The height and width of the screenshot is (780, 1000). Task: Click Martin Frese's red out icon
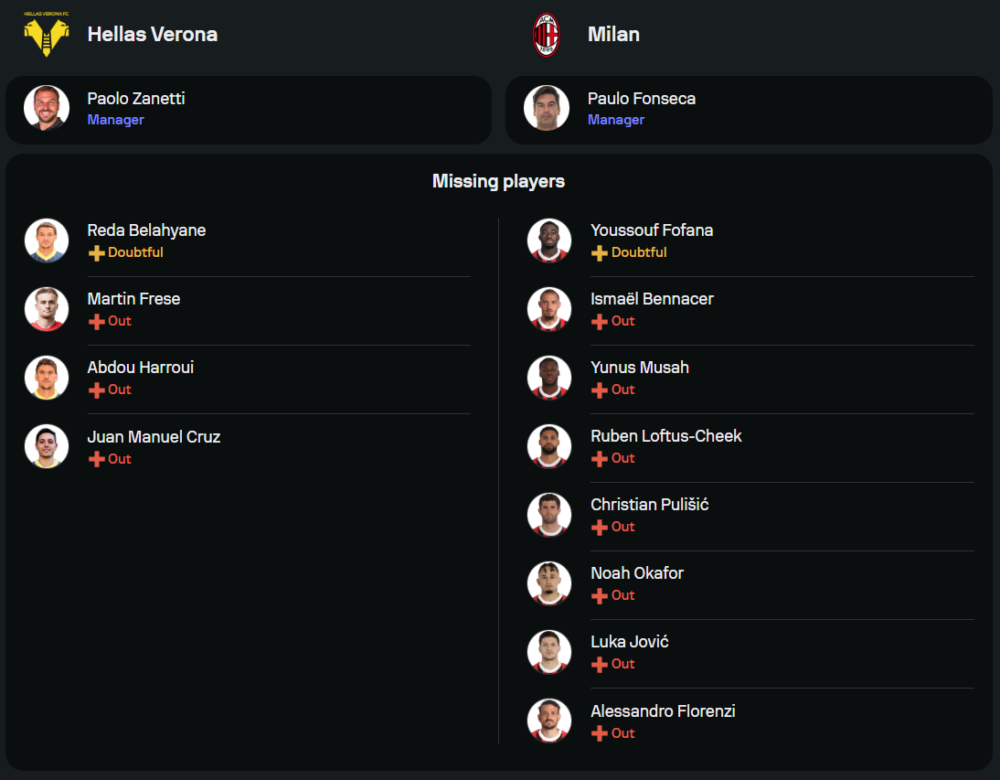pos(96,322)
